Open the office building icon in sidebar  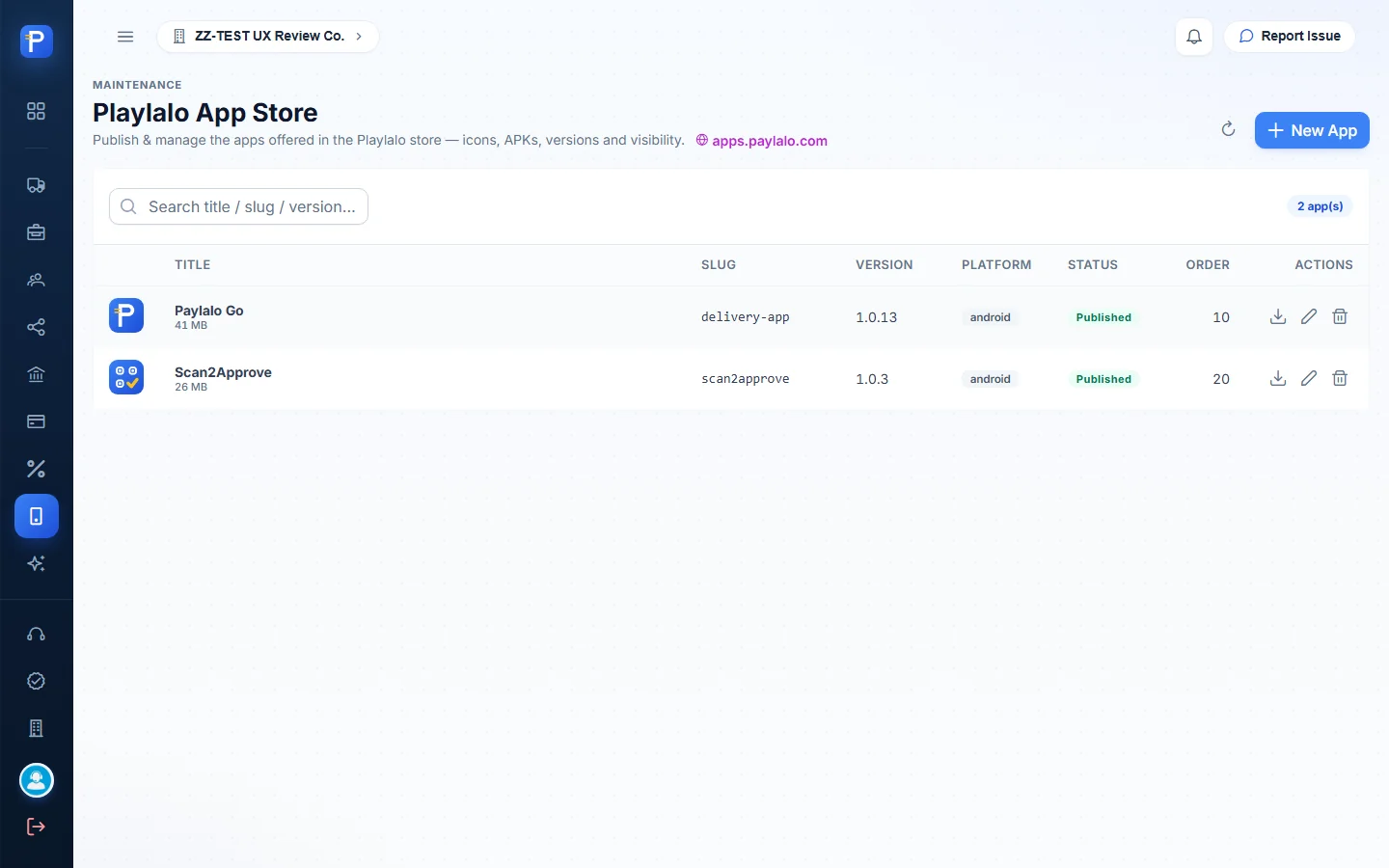[37, 728]
